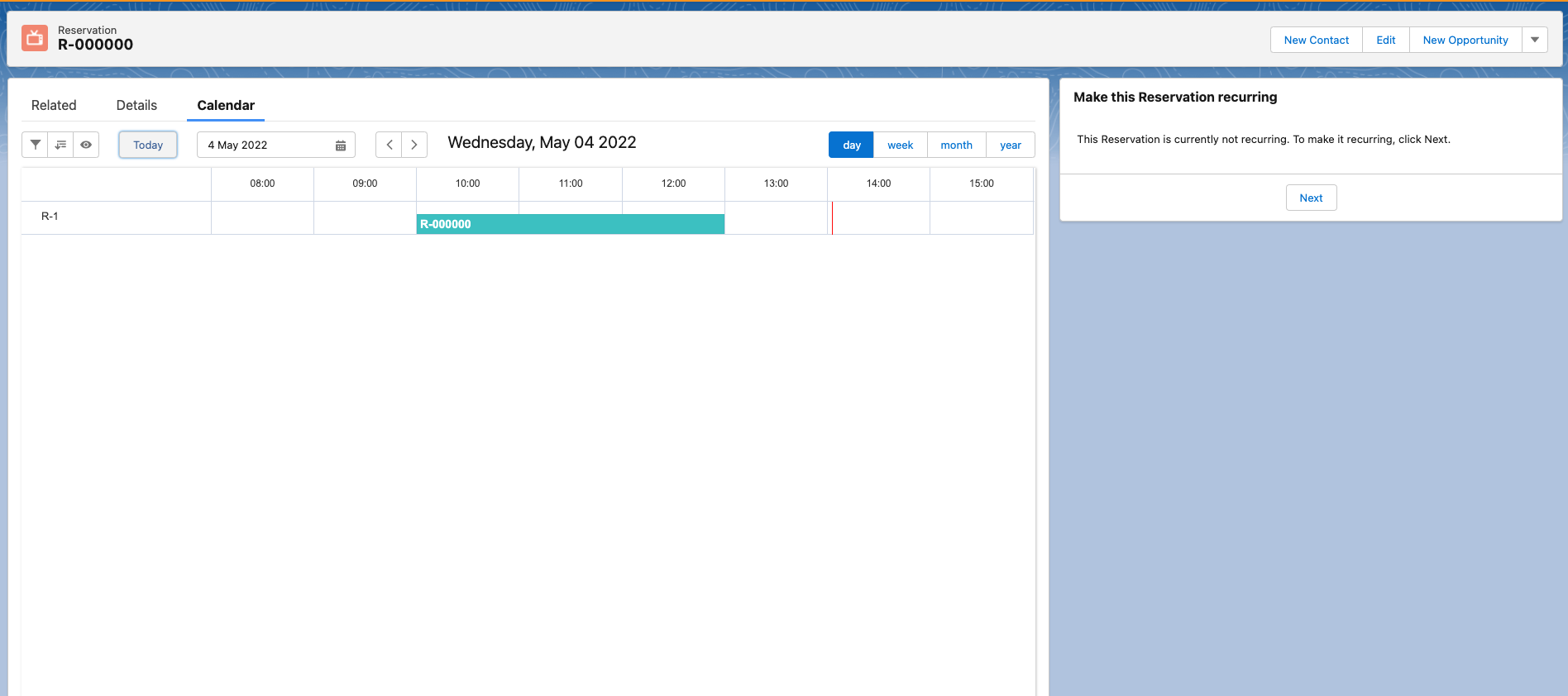
Task: Switch calendar to year view
Action: pyautogui.click(x=1010, y=145)
